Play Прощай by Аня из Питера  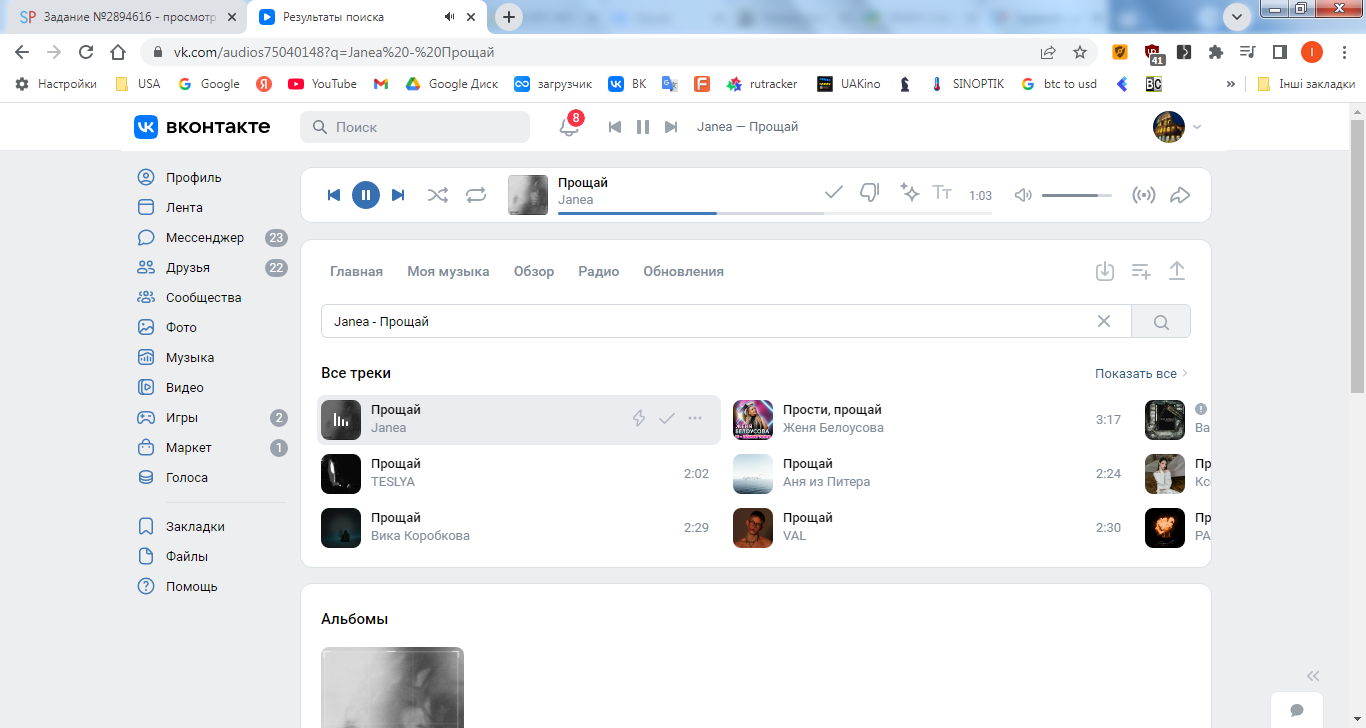(x=753, y=473)
